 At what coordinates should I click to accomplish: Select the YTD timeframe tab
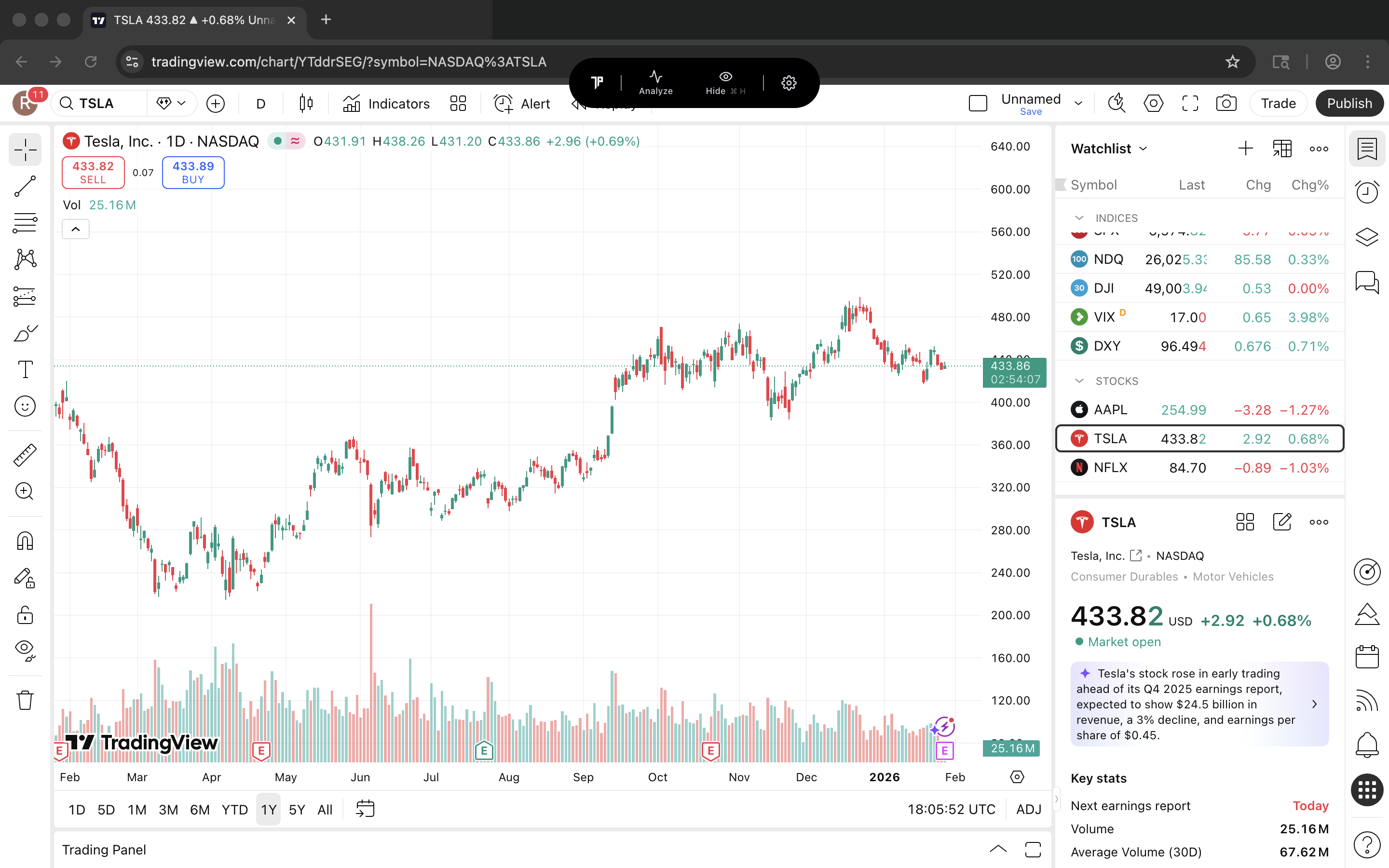tap(234, 810)
